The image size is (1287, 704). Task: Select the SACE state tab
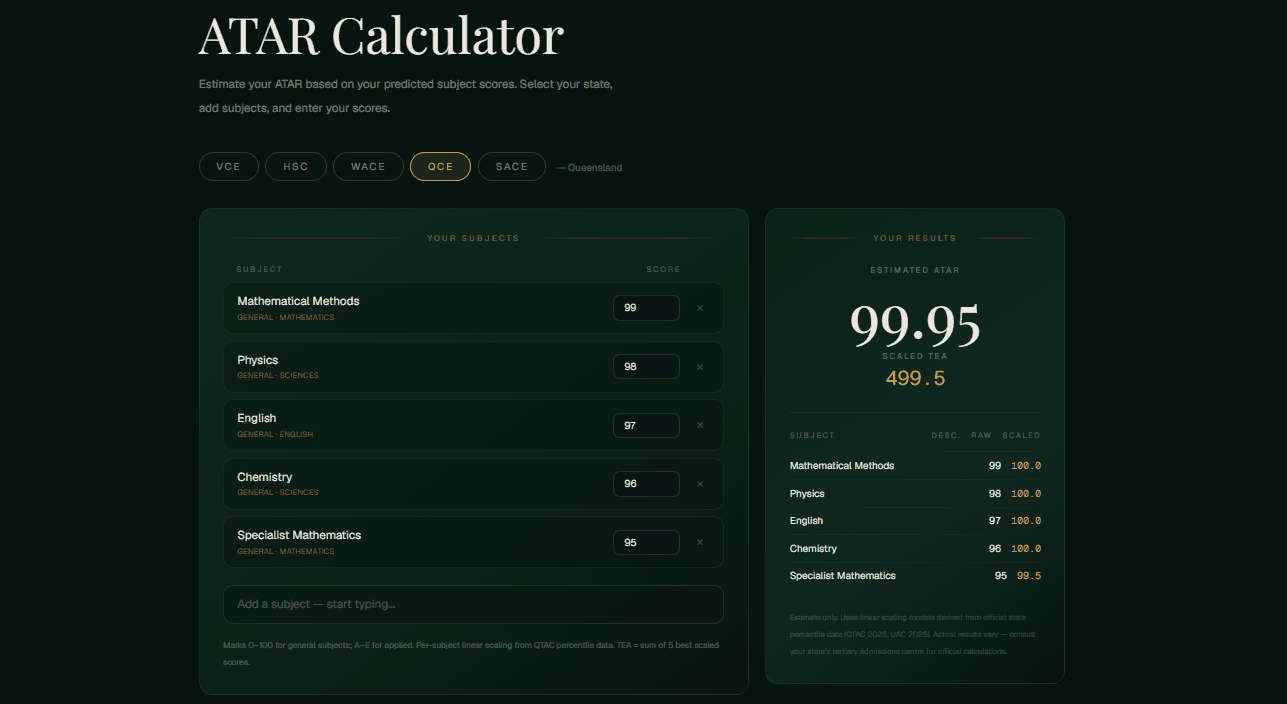click(x=512, y=167)
